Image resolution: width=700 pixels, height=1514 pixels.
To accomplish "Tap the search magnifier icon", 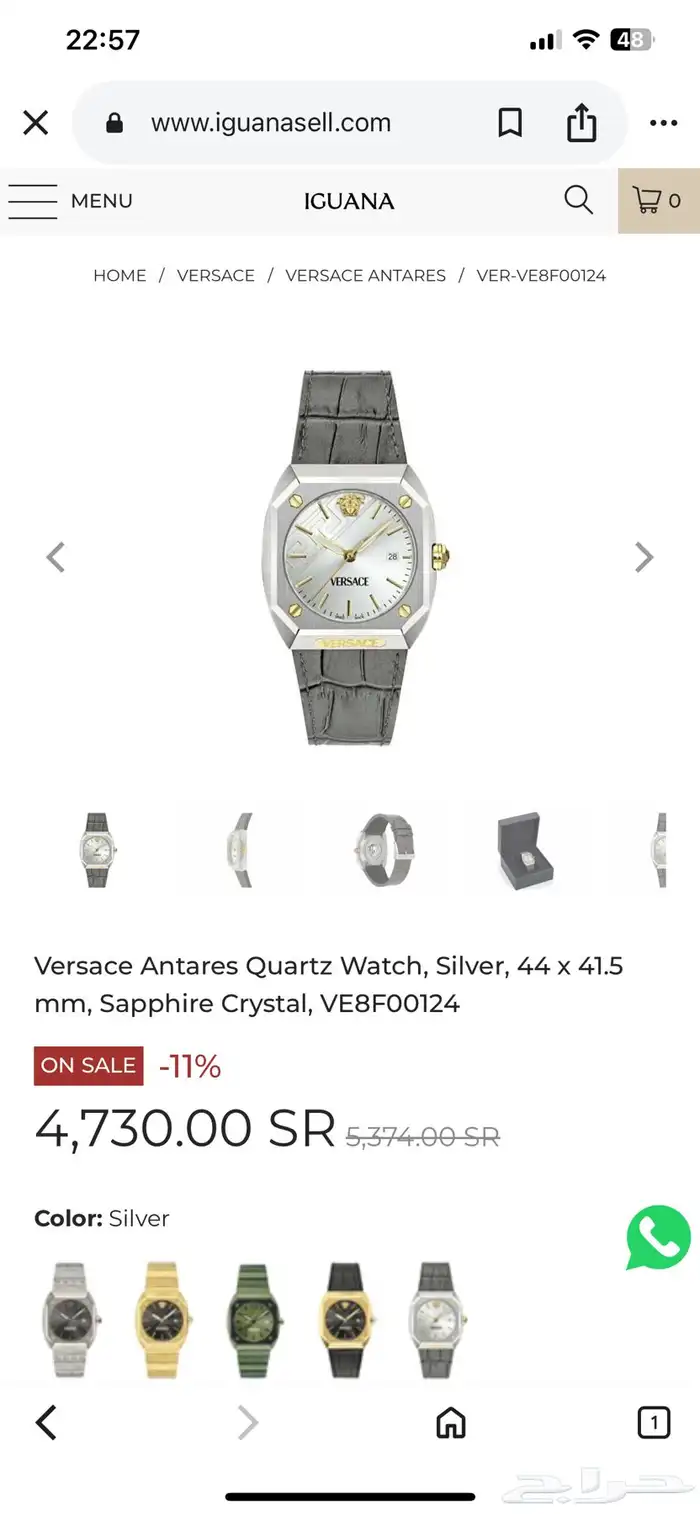I will tap(578, 200).
